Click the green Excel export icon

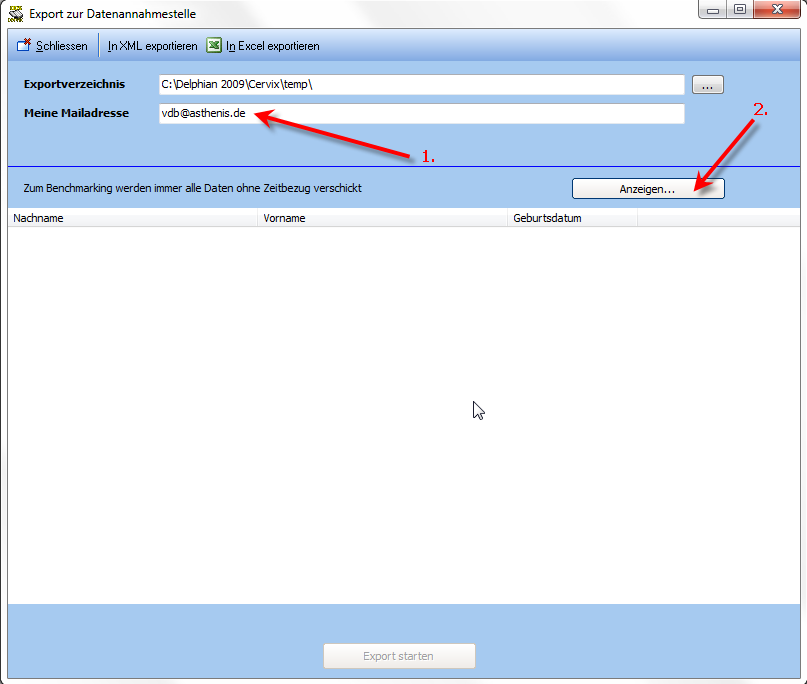(214, 46)
